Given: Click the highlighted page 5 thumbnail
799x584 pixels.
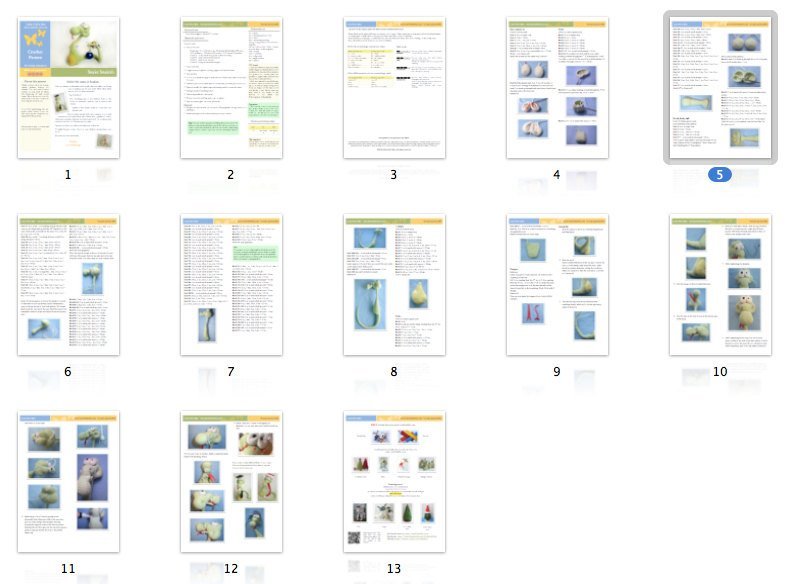Looking at the screenshot, I should pos(720,88).
